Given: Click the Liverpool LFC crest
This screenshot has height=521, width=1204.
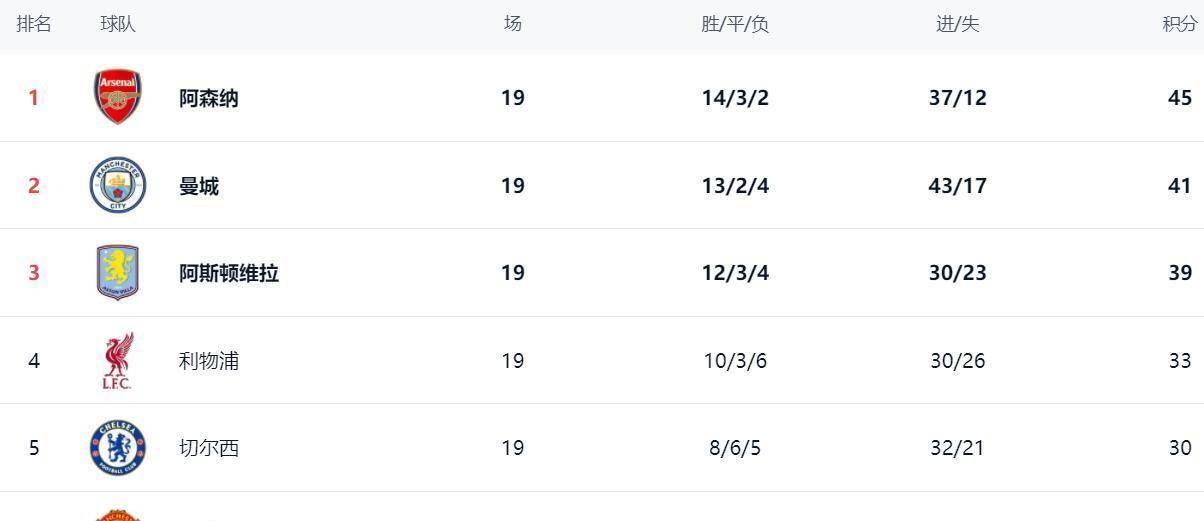Looking at the screenshot, I should 118,360.
